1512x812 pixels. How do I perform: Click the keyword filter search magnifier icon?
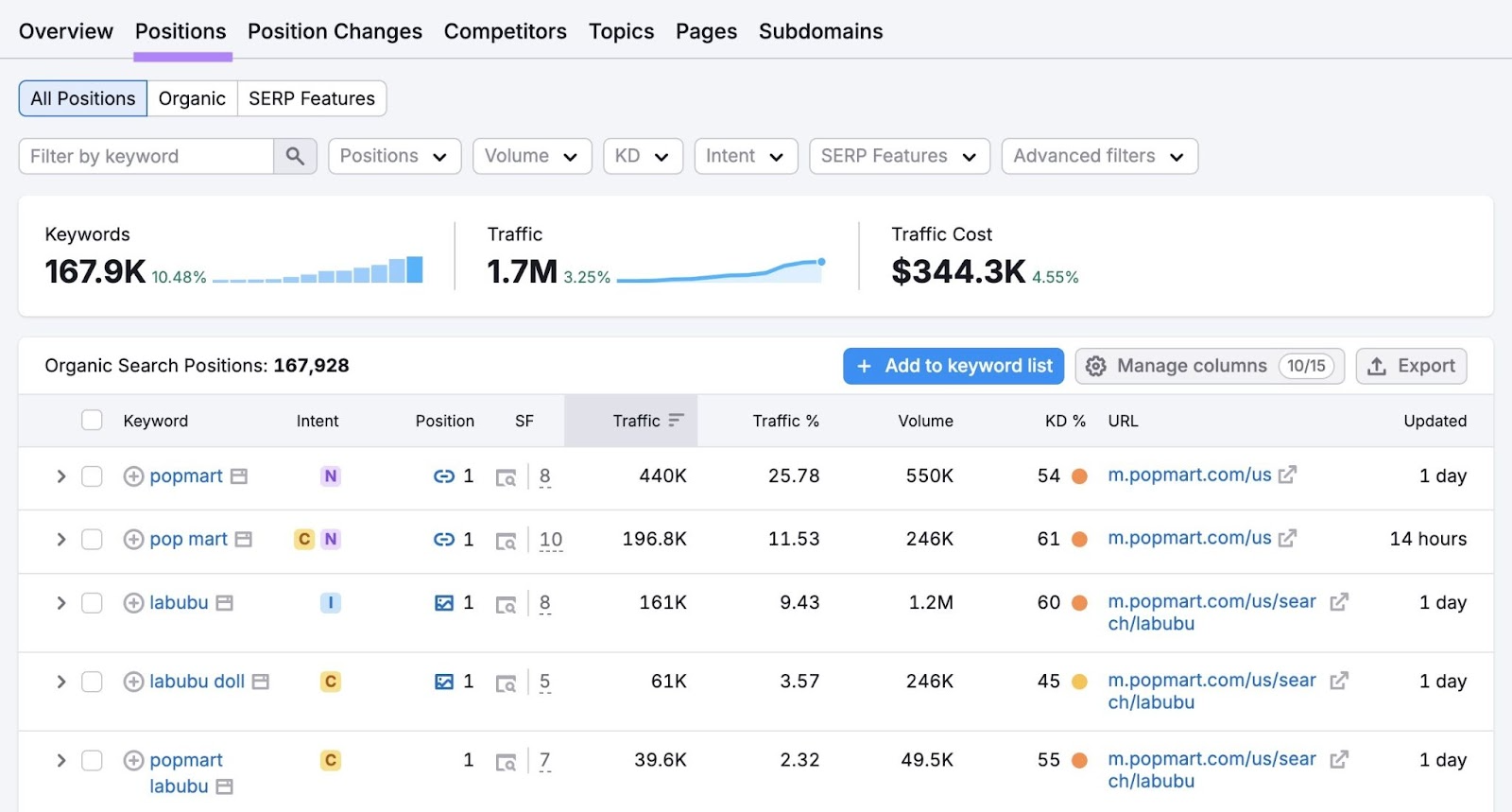(295, 156)
